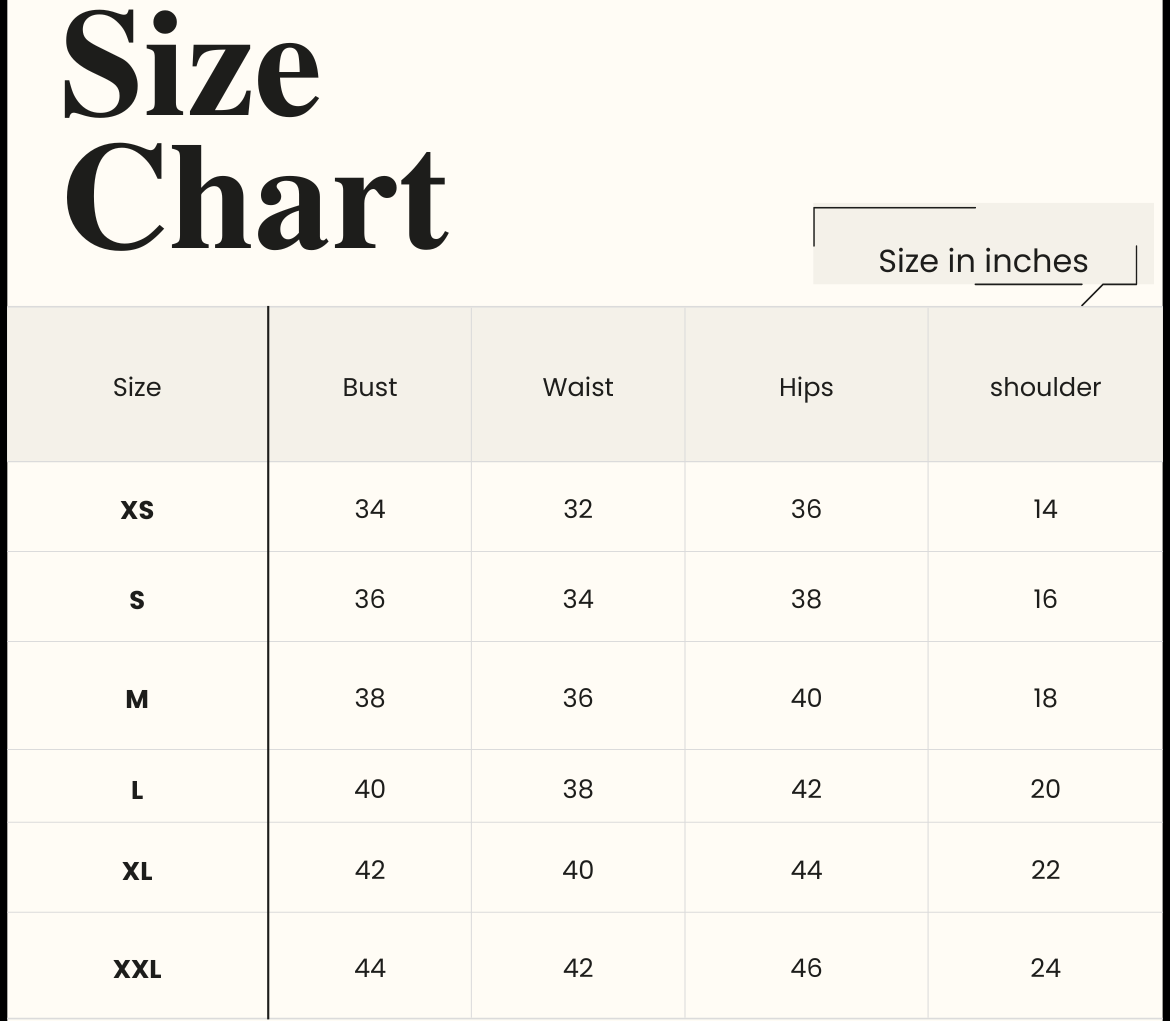Click the S size row label
The width and height of the screenshot is (1170, 1021).
point(137,600)
